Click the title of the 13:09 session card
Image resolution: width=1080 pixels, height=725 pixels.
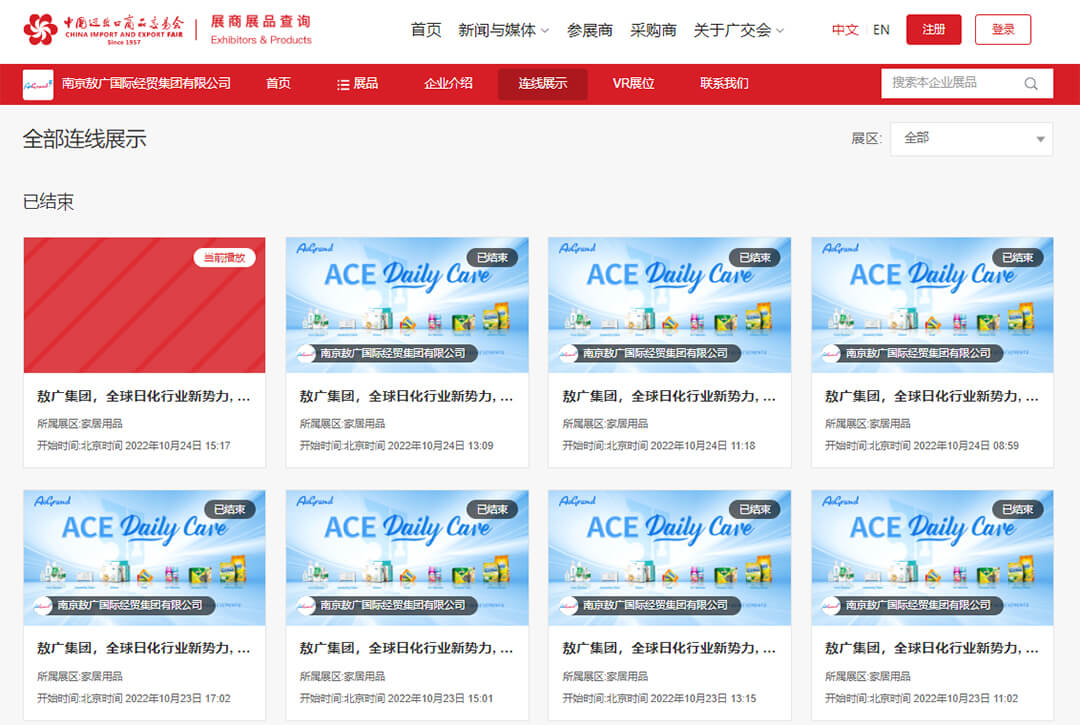pos(406,396)
